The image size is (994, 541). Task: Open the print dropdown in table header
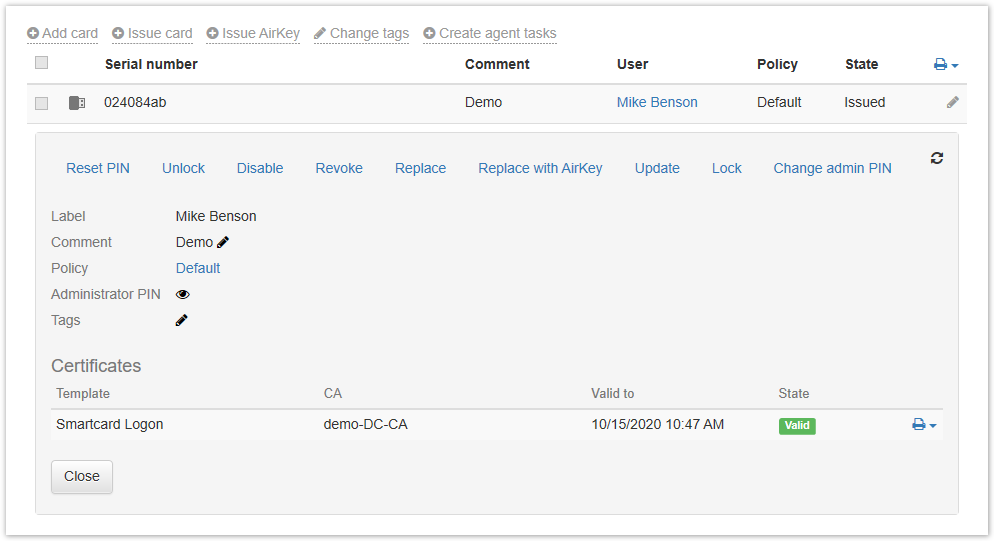point(946,64)
